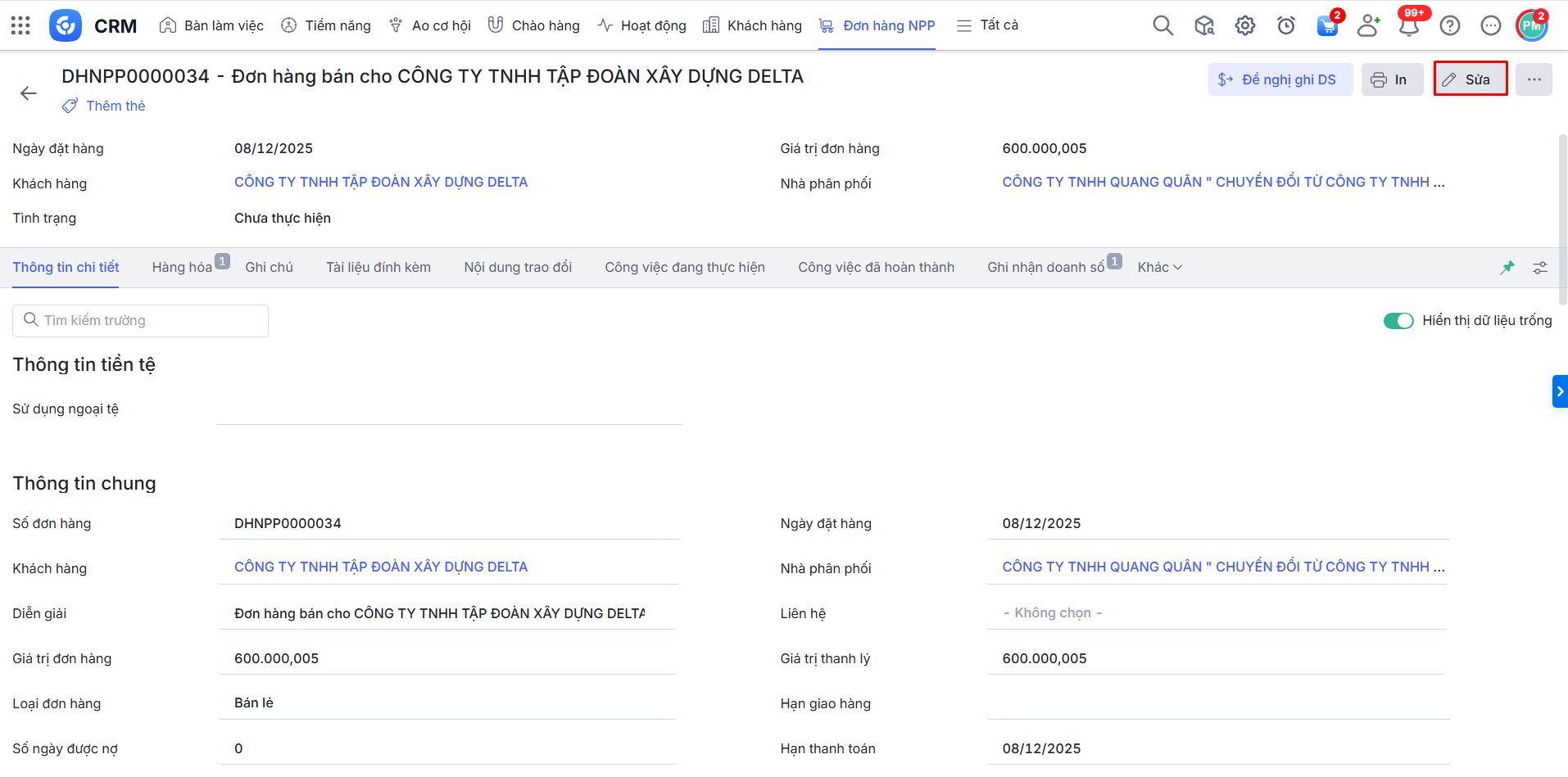Screen dimensions: 1568x777
Task: Open the tab layout settings sliders icon
Action: (x=1540, y=268)
